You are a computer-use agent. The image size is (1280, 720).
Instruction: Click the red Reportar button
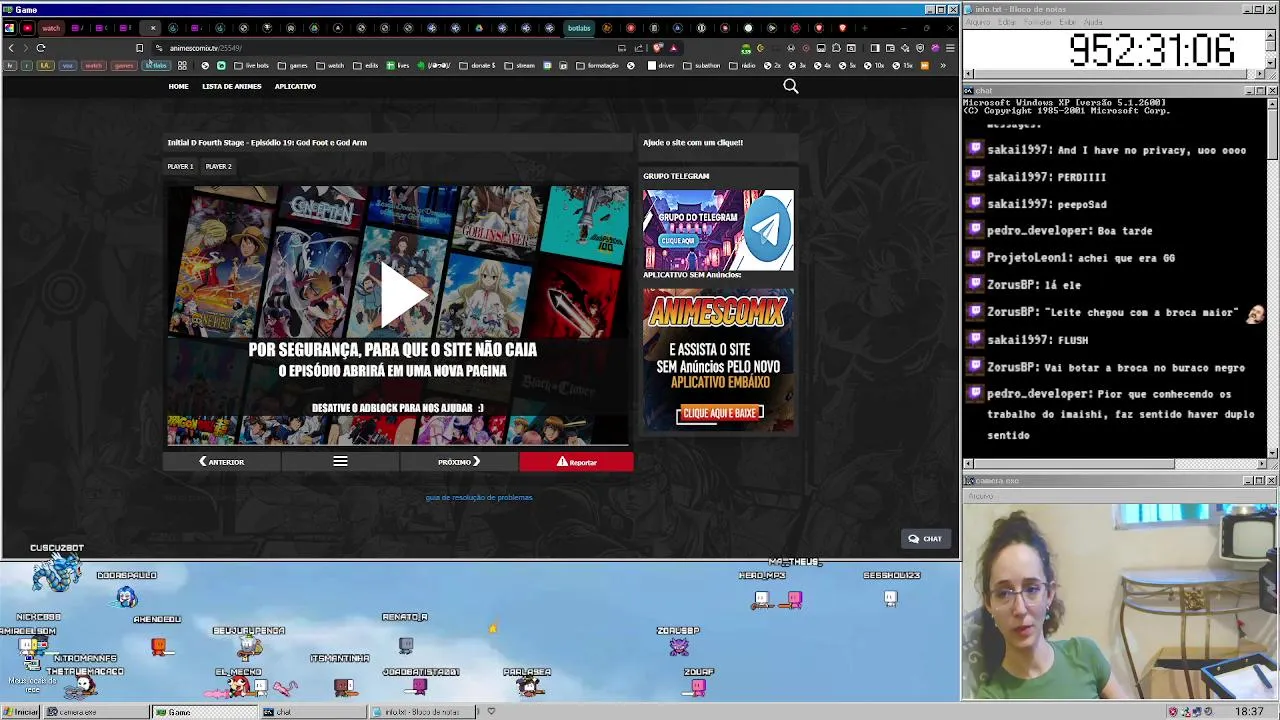coord(576,462)
